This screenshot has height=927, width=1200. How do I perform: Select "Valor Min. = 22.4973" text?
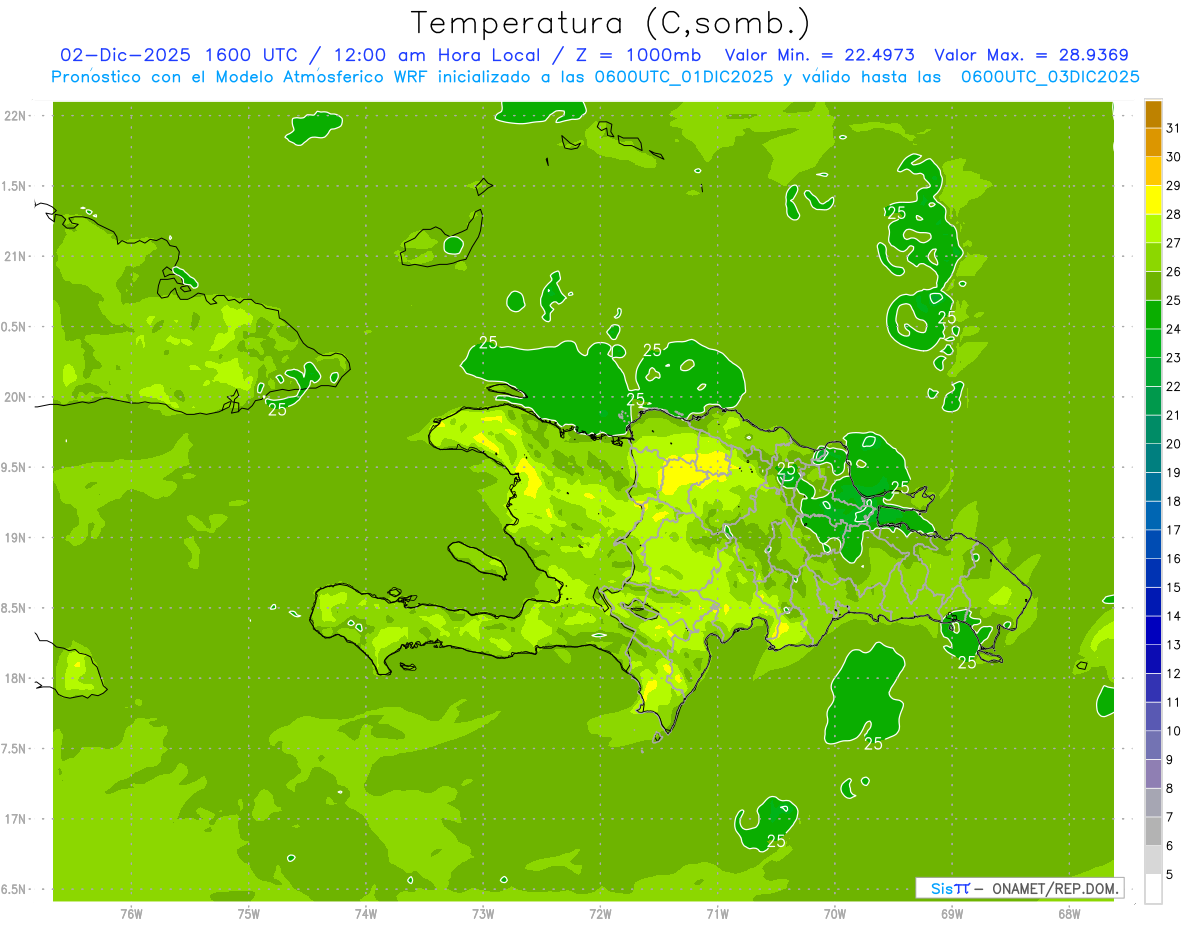point(819,55)
